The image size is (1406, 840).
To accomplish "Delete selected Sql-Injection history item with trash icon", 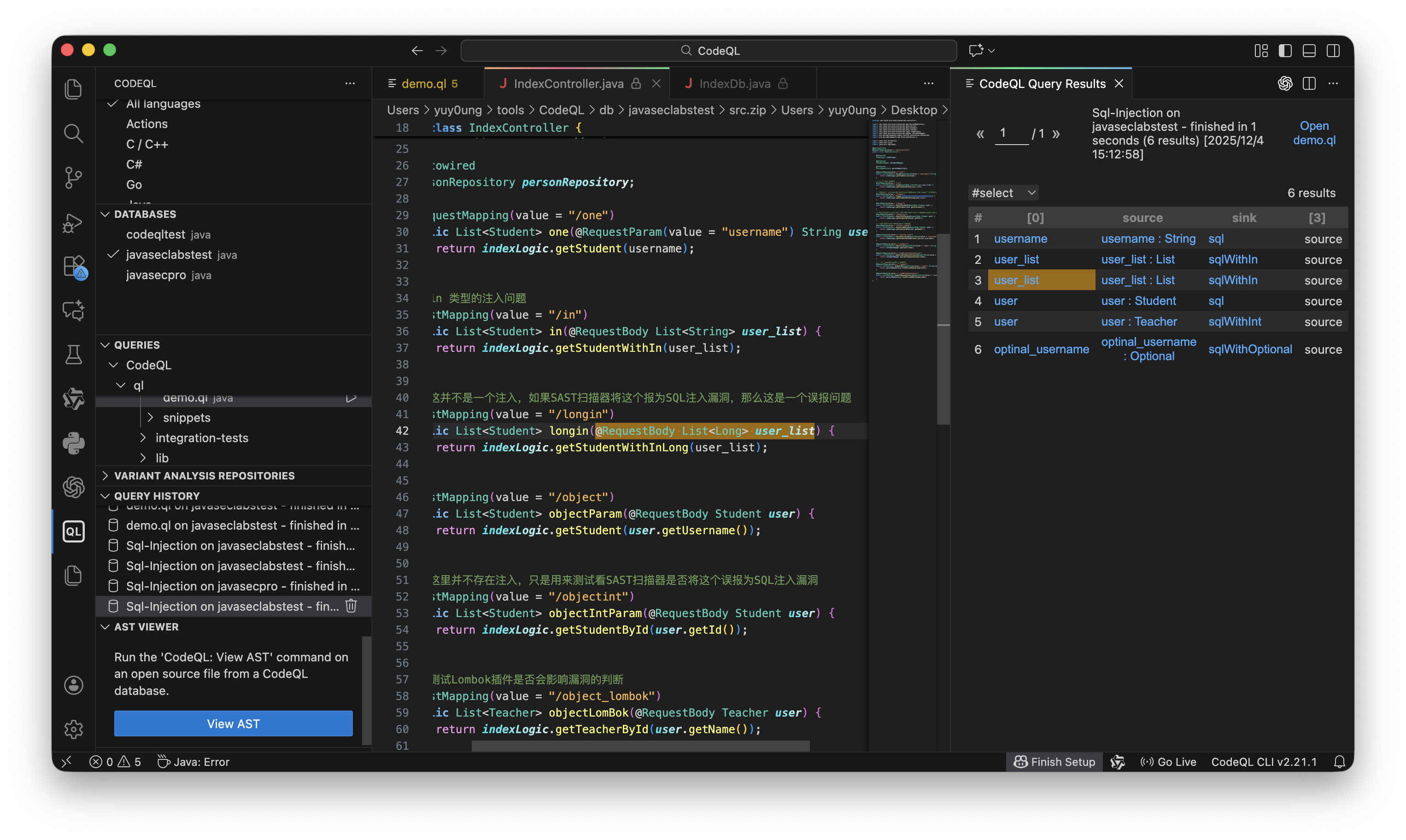I will (351, 606).
